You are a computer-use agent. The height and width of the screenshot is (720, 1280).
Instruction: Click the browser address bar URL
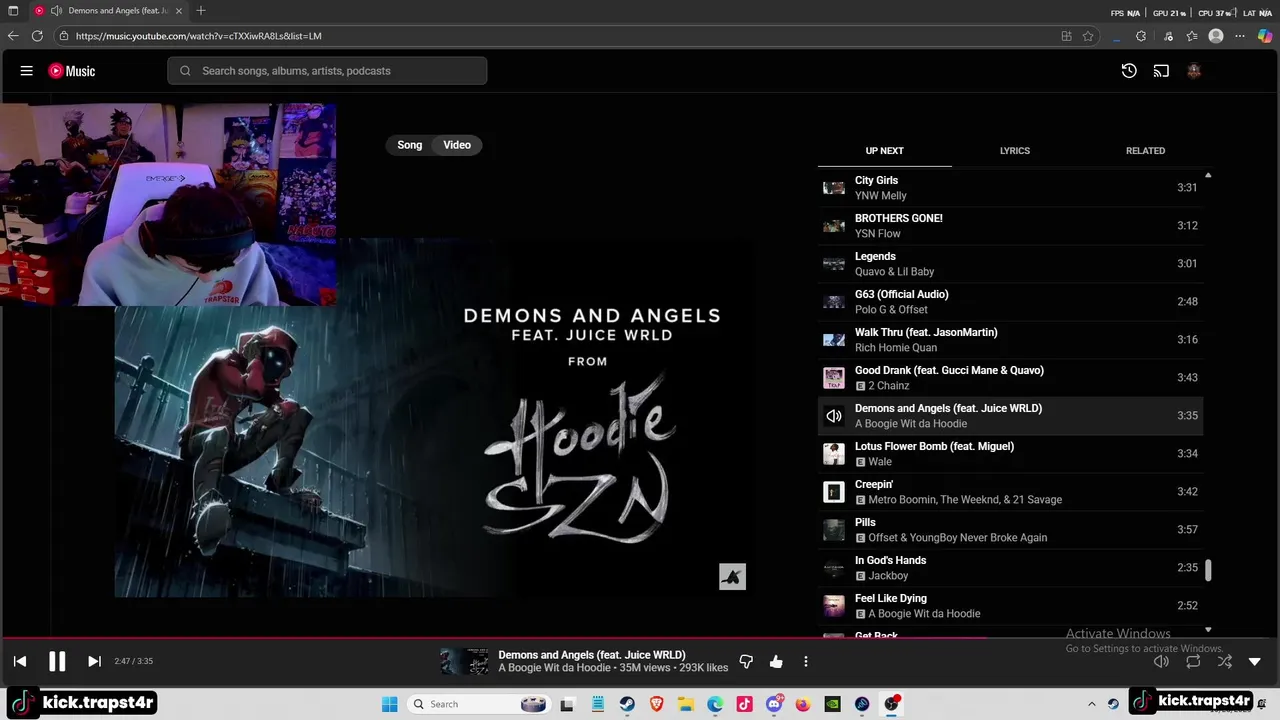(x=198, y=36)
